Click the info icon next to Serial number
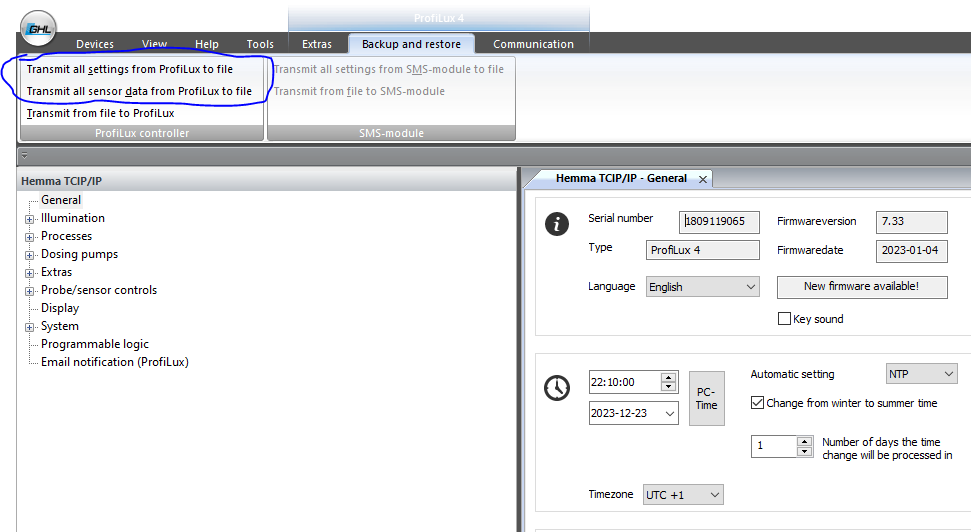This screenshot has width=971, height=532. pos(557,224)
